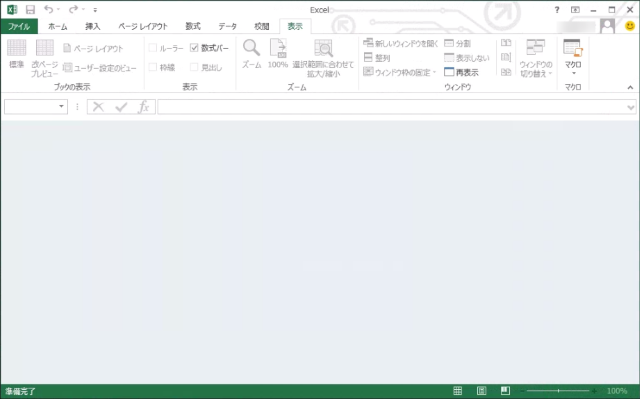Viewport: 640px width, 399px height.
Task: Click ユーザー設定のビュー button
Action: (x=100, y=68)
